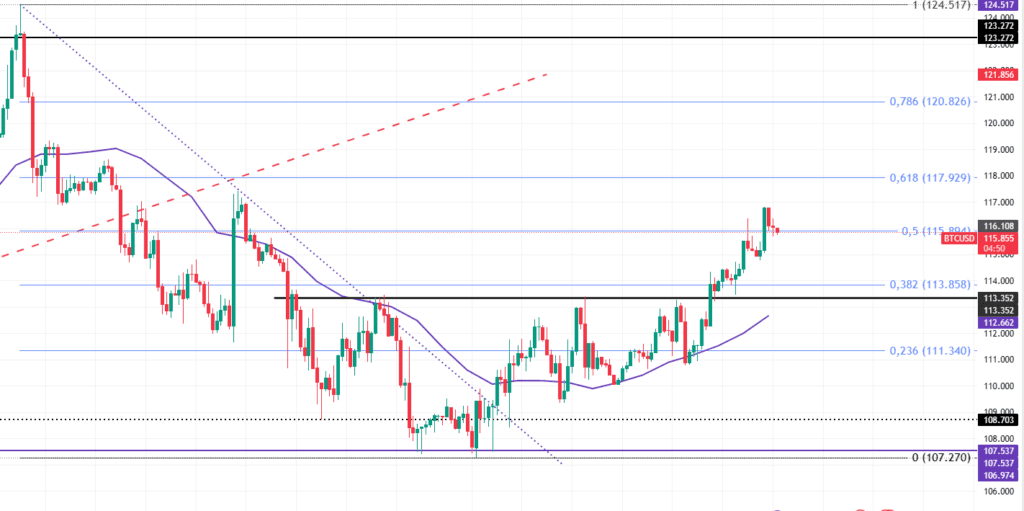Click the red 121.856 price tag

[x=1000, y=74]
